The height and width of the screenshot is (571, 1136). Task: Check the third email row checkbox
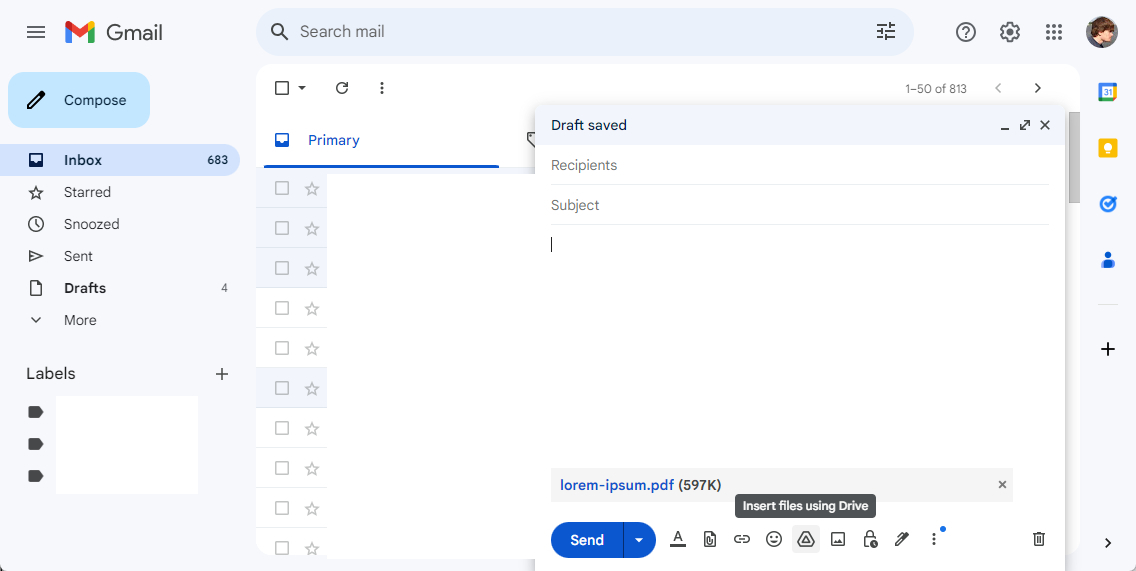point(282,268)
